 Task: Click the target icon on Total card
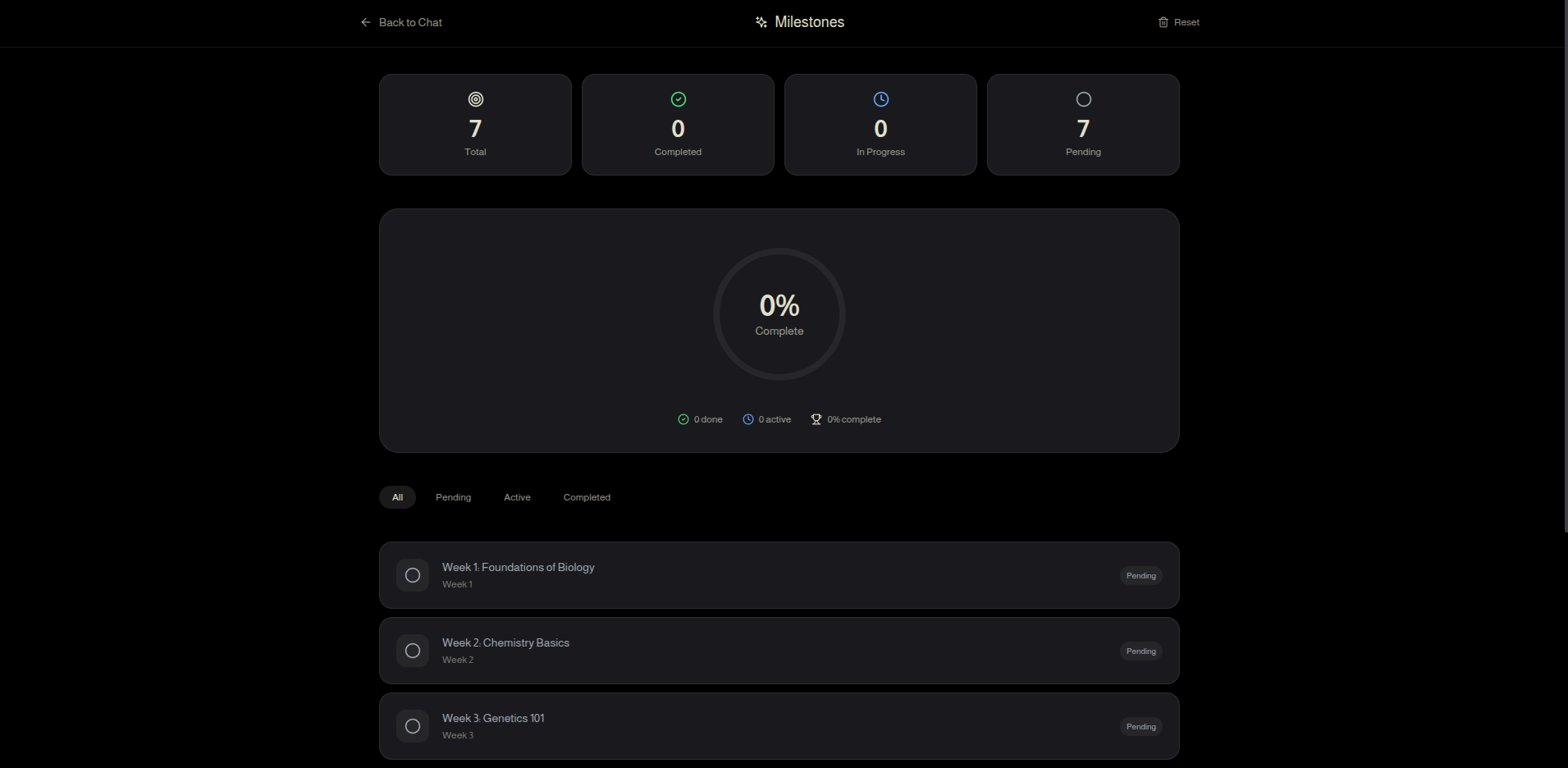point(476,99)
